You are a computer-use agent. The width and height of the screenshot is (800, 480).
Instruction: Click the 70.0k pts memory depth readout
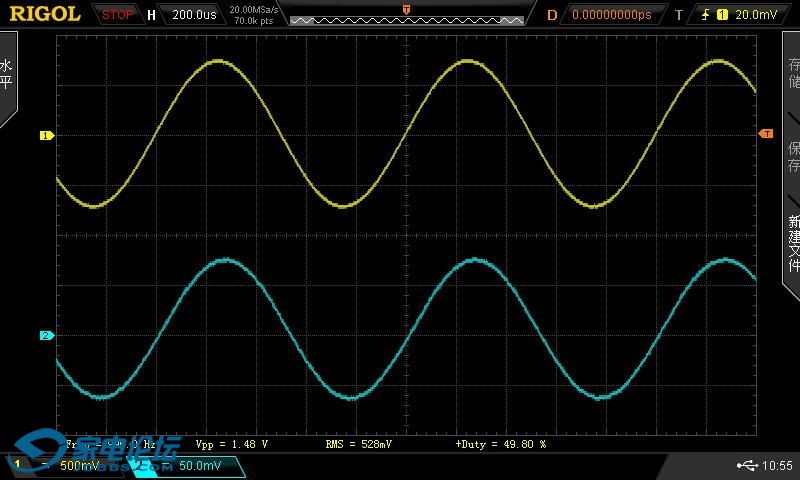click(x=254, y=21)
